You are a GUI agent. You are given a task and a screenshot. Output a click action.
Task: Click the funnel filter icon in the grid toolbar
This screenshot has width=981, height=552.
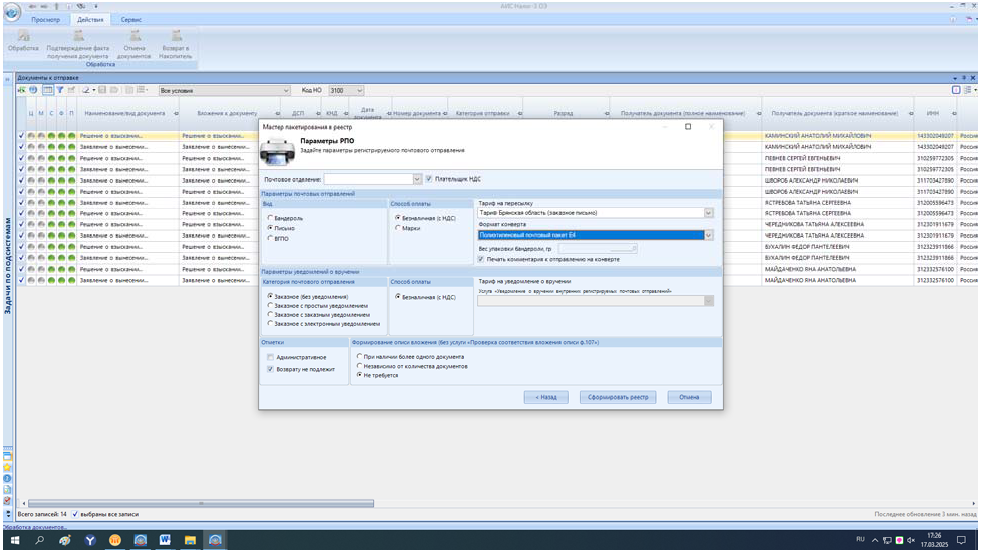click(x=58, y=90)
